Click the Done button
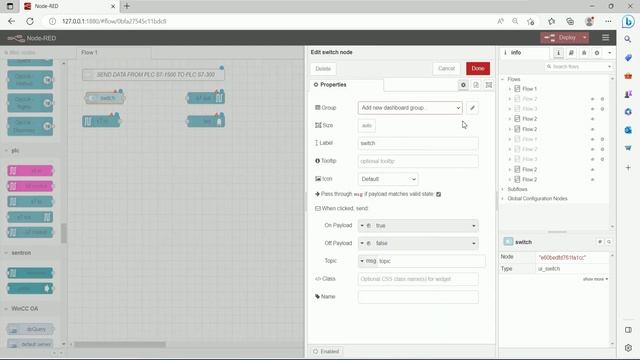The image size is (640, 360). click(478, 69)
